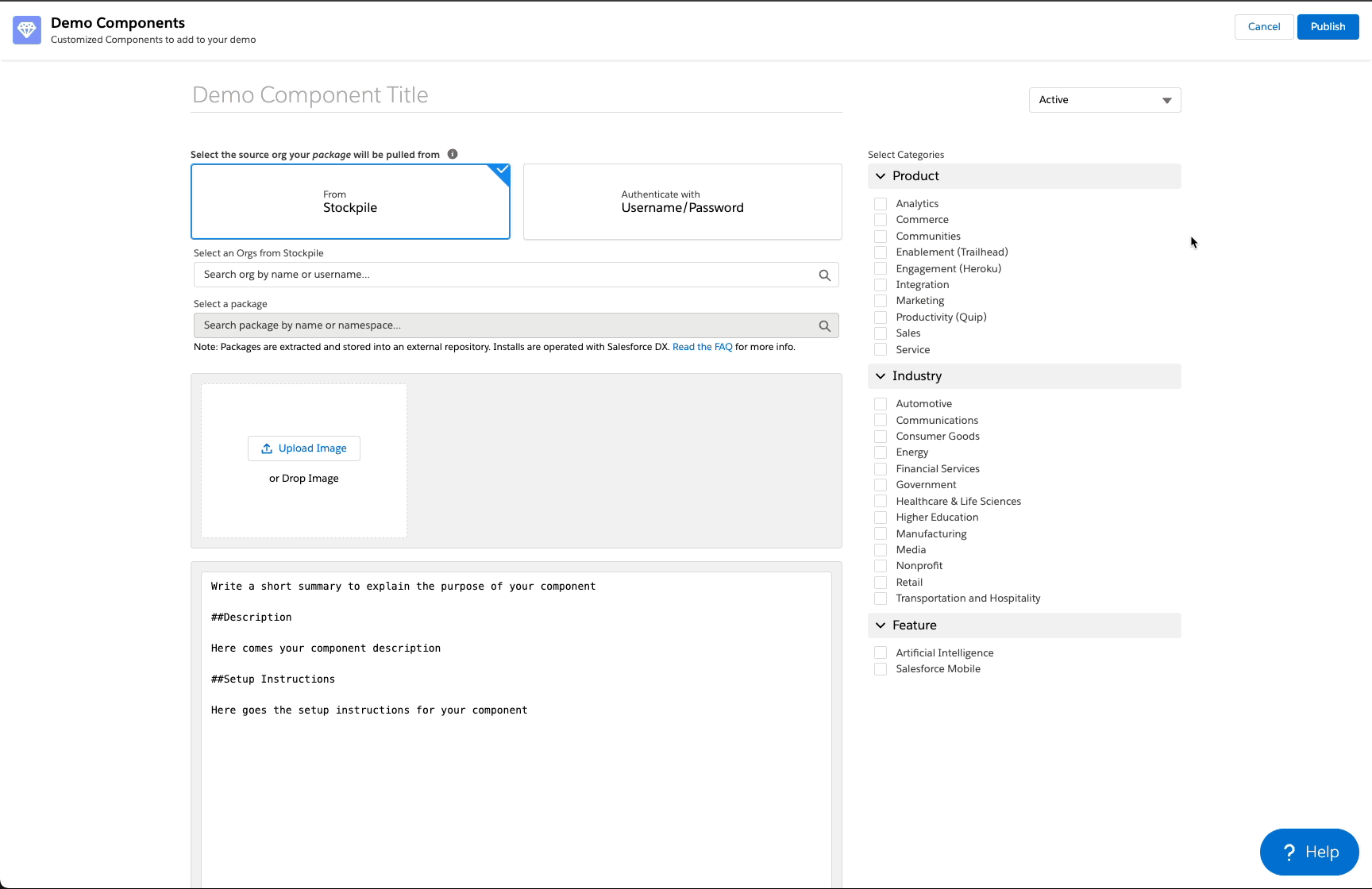Screen dimensions: 1372x889
Task: Select the From Stockpile source option
Action: [x=350, y=202]
